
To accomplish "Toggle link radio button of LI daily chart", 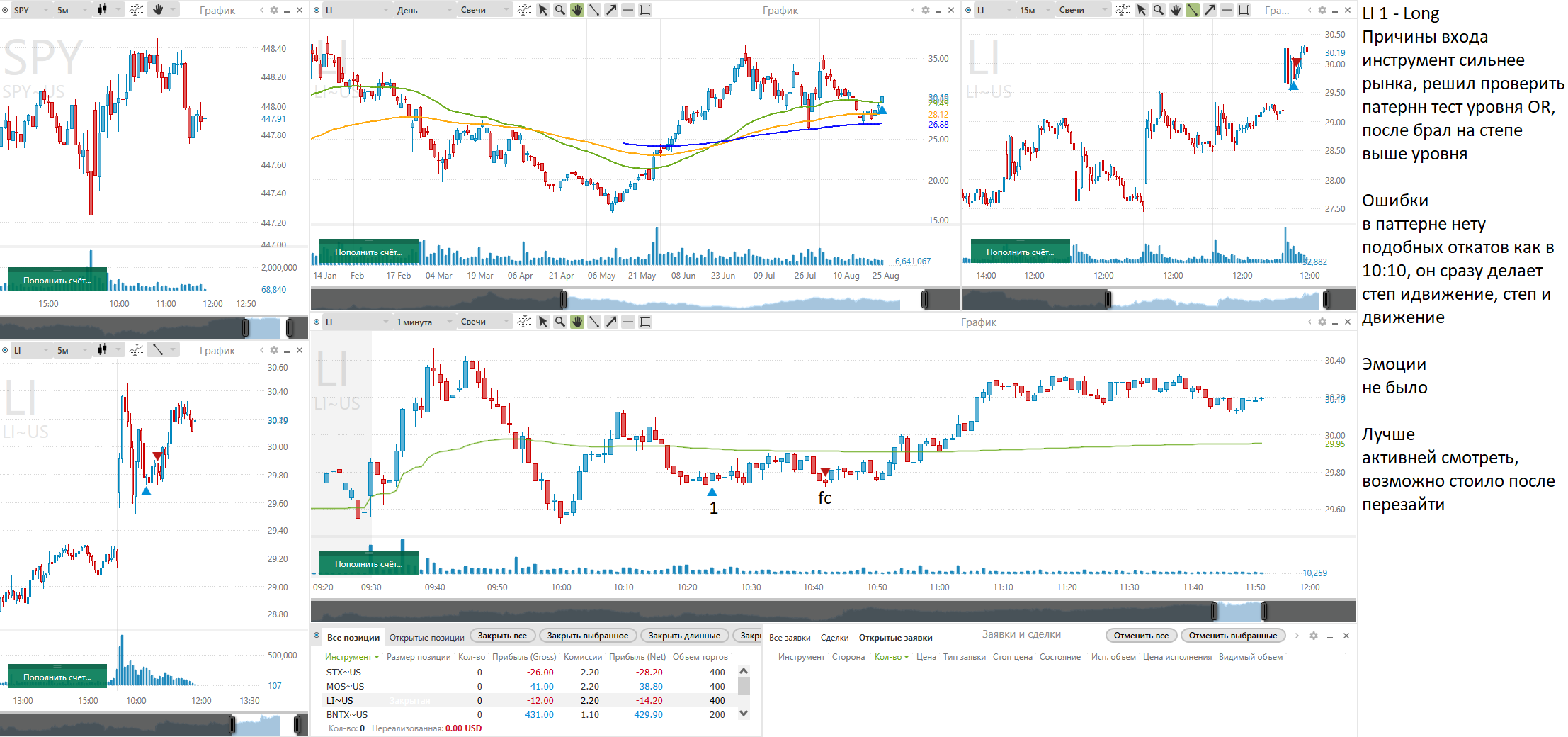I will click(x=317, y=10).
